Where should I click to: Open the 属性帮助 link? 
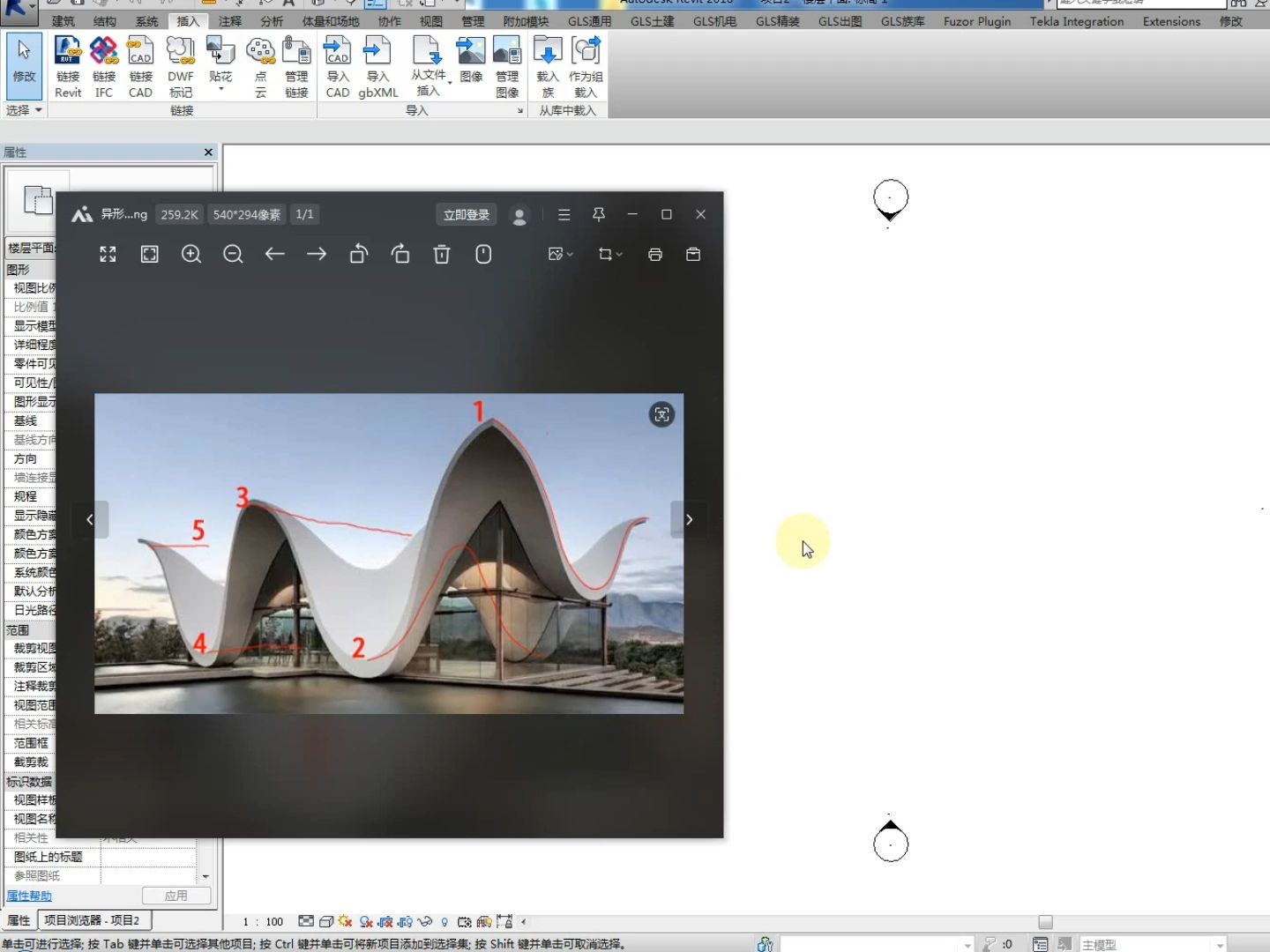pos(29,896)
